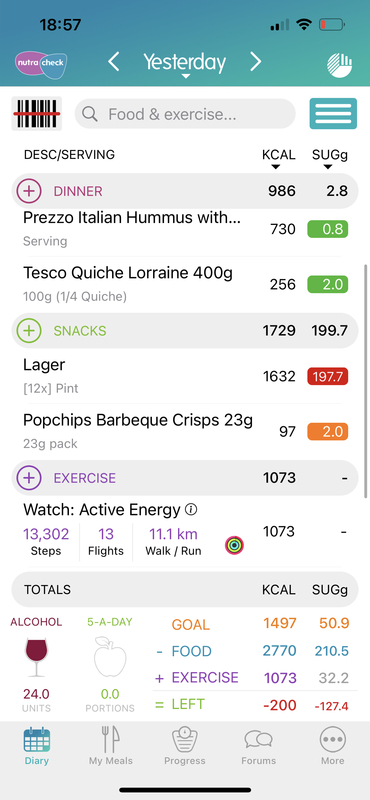Open the activity rings icon
Viewport: 370px width, 800px height.
point(234,545)
